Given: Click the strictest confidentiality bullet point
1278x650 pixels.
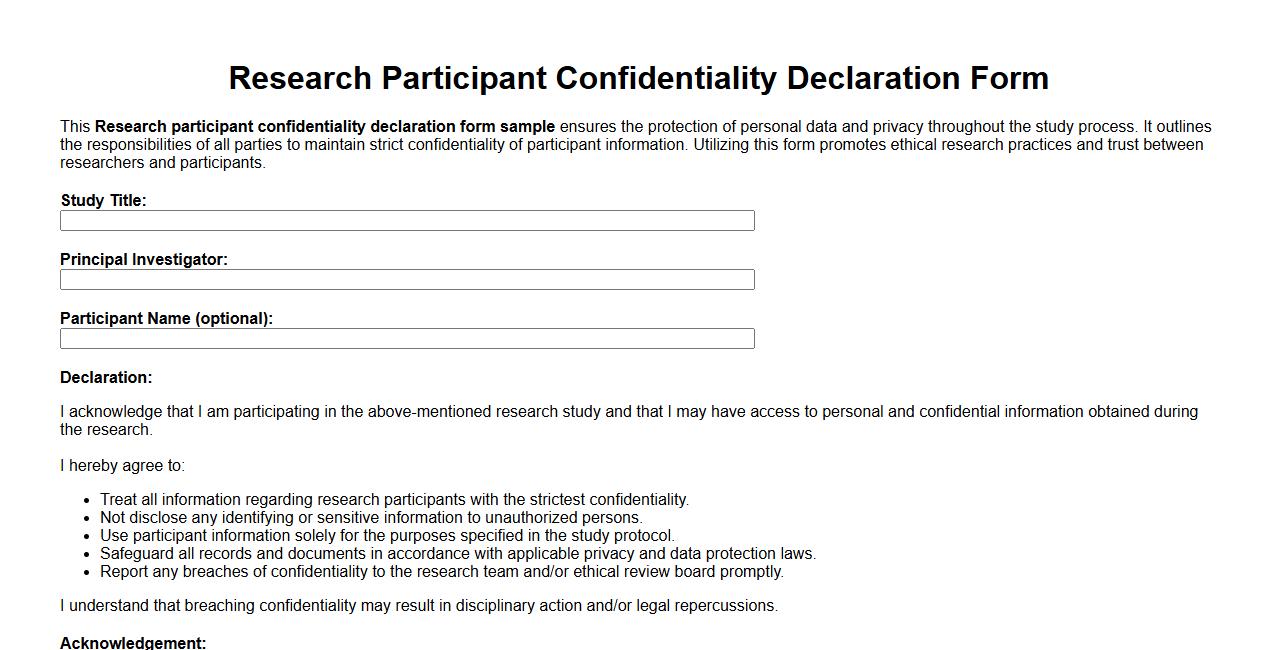Looking at the screenshot, I should point(393,499).
